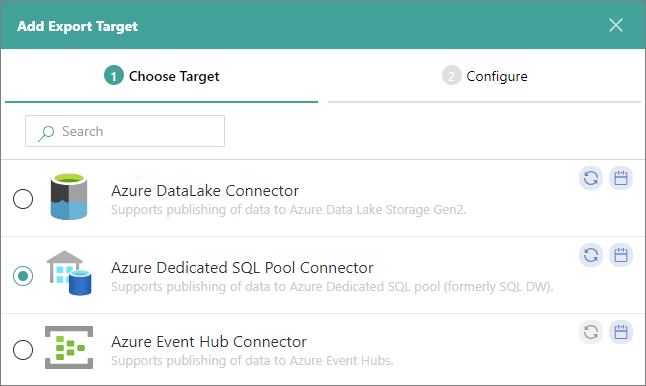The image size is (646, 386).
Task: Select the Azure Event Hub Connector radio button
Action: click(23, 350)
